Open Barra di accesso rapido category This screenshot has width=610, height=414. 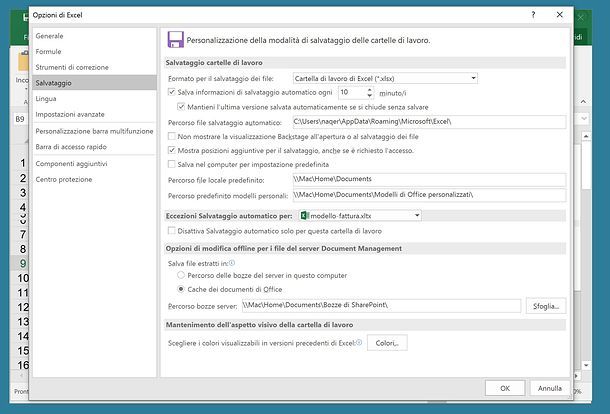[95, 147]
